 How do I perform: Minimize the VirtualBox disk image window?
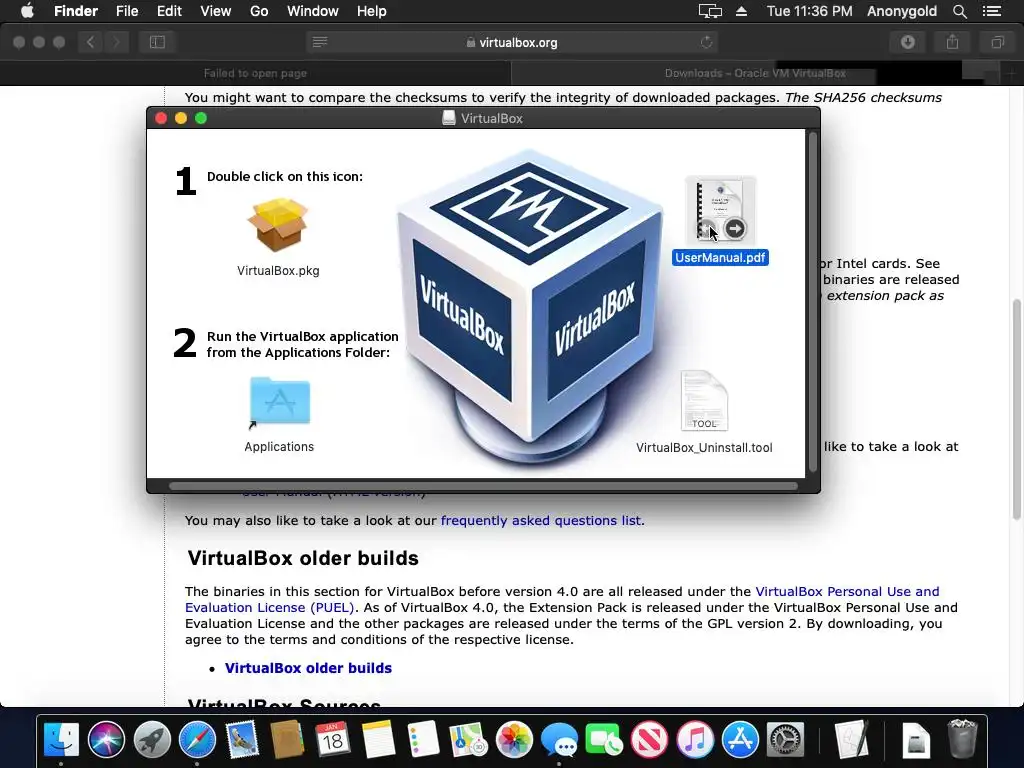click(x=181, y=118)
